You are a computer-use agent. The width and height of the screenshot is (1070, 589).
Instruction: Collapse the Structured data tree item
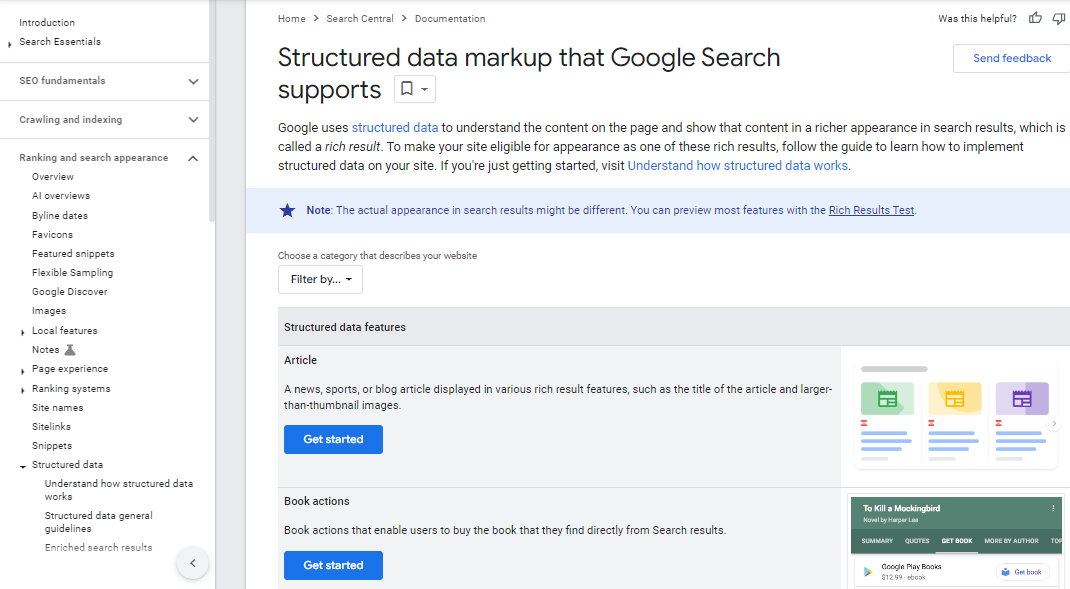tap(23, 466)
